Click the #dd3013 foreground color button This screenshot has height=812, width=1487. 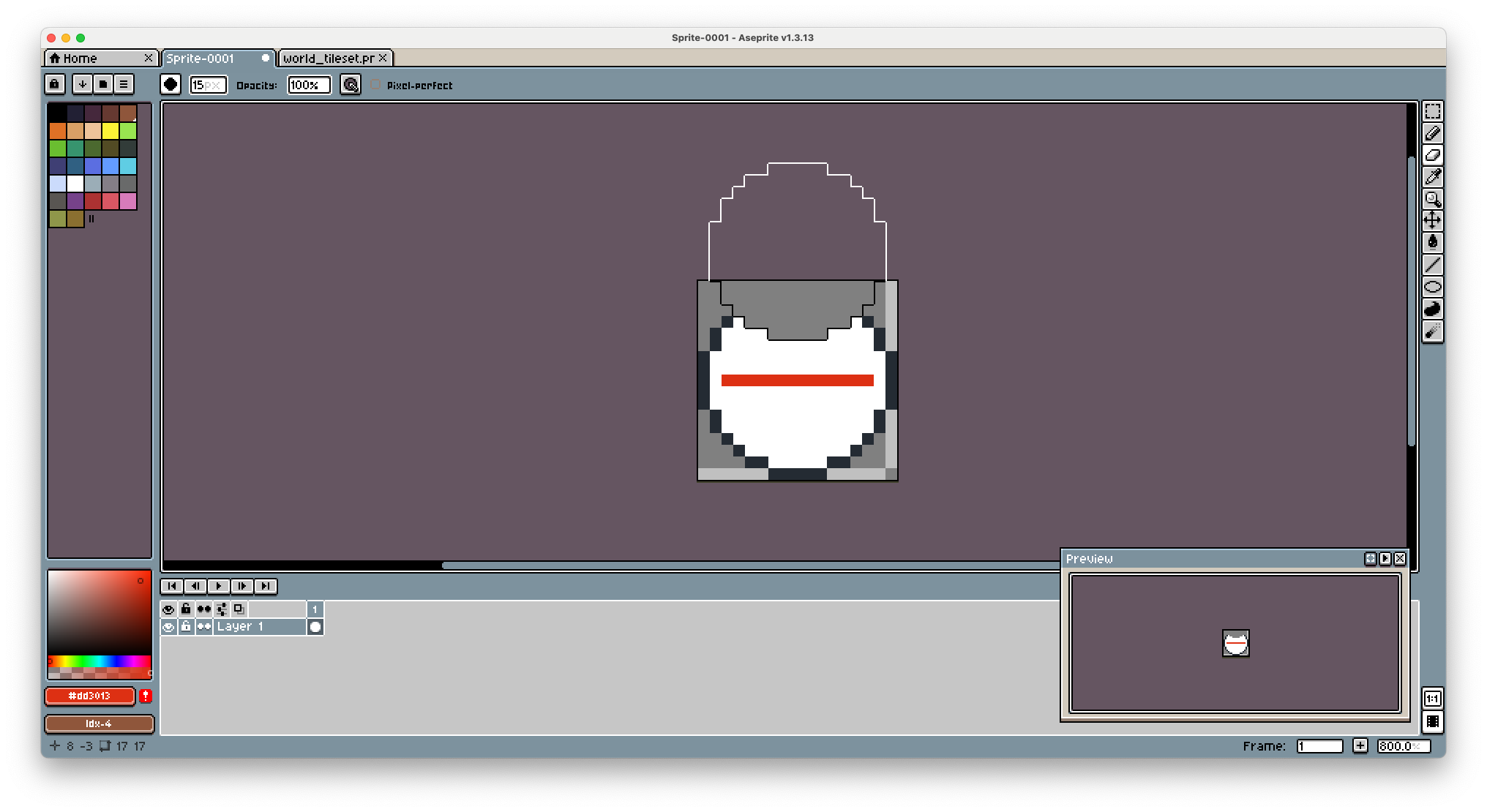pyautogui.click(x=90, y=696)
